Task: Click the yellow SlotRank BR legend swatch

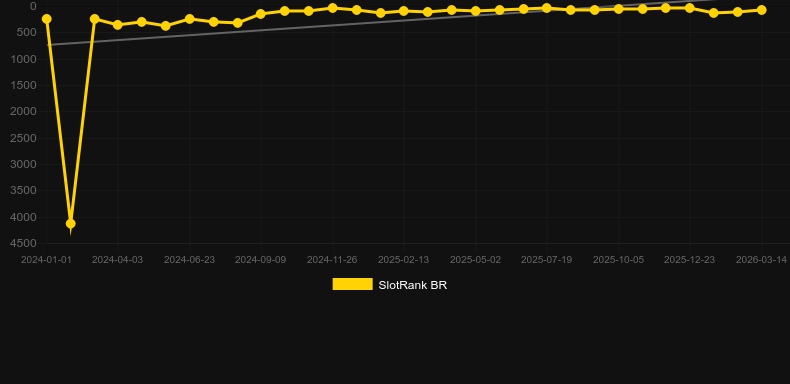Action: (x=353, y=284)
